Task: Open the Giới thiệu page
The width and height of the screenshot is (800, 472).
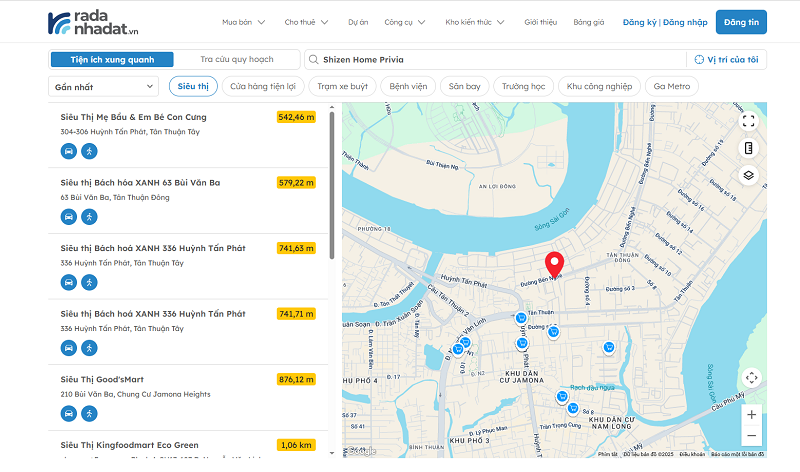Action: [541, 22]
